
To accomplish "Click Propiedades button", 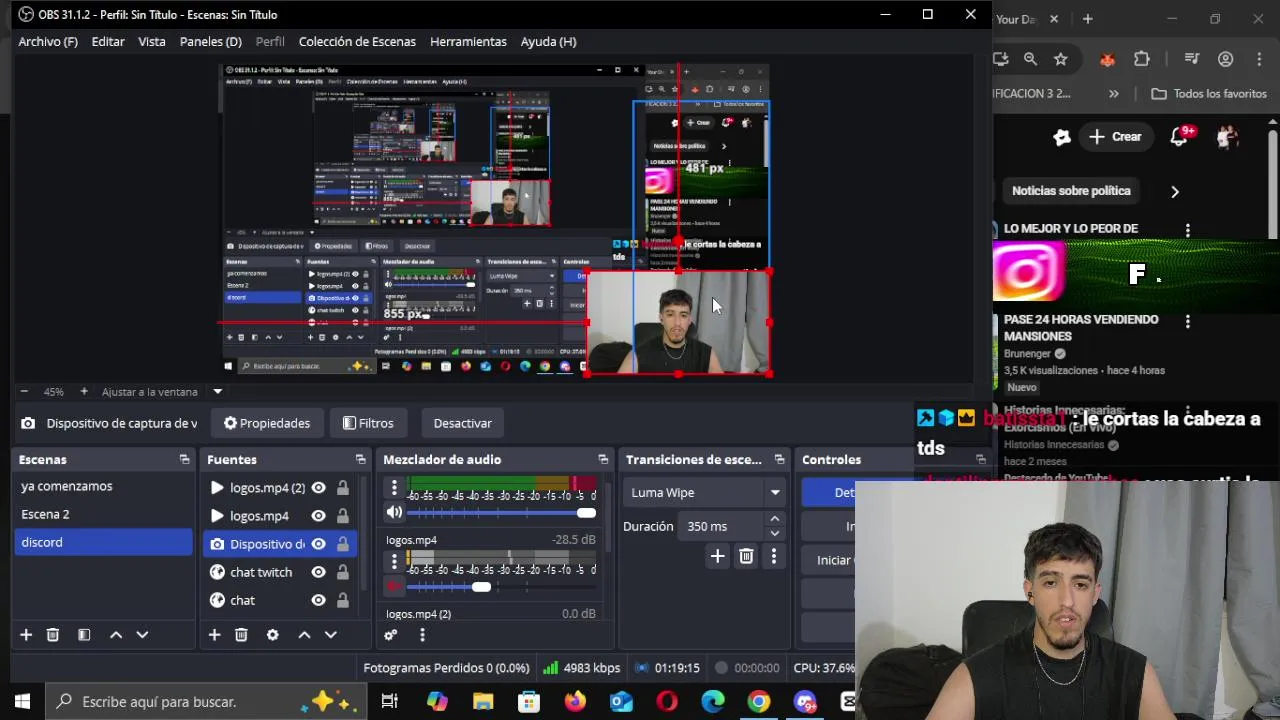I will click(267, 423).
